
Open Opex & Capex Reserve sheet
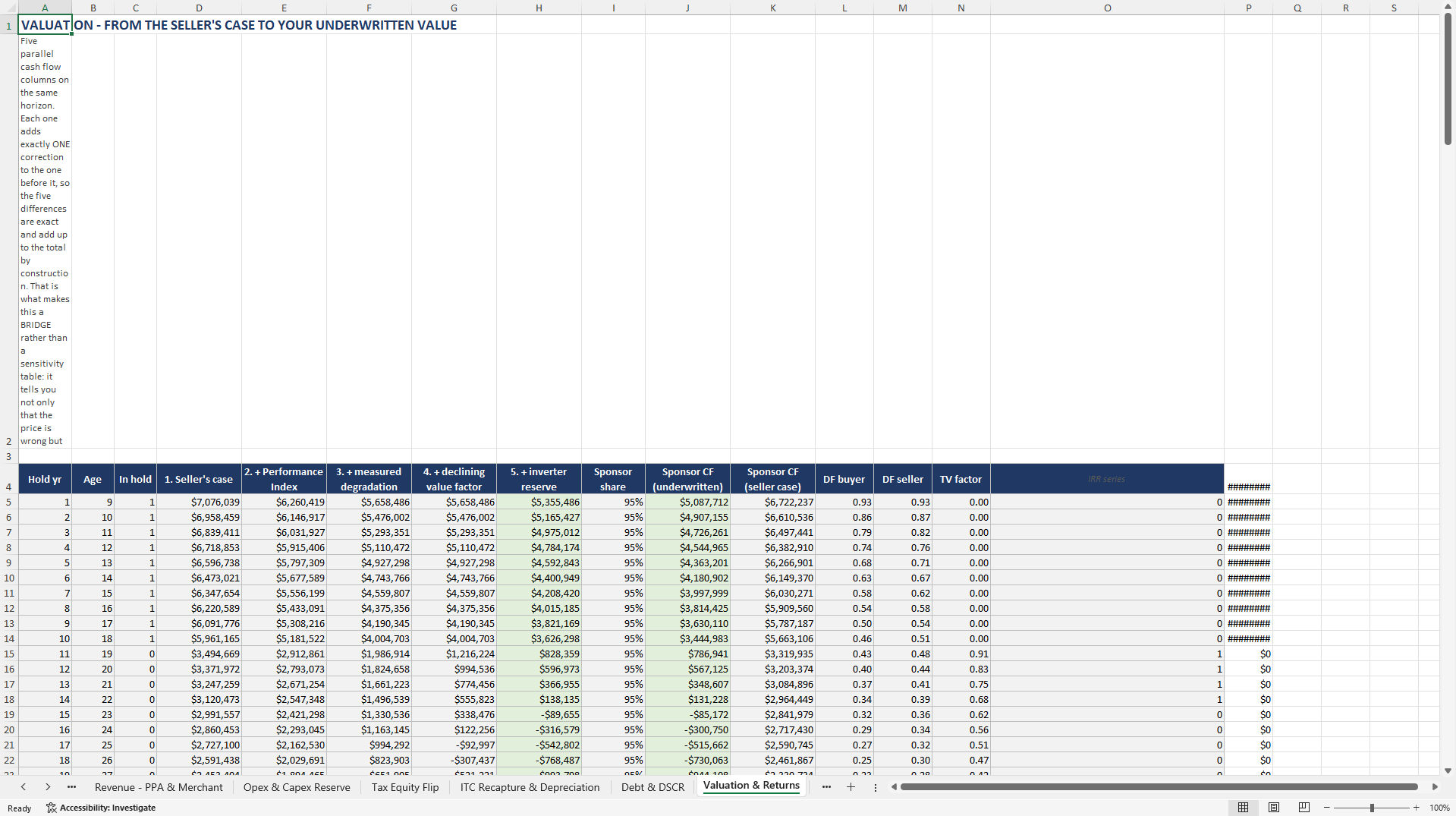click(x=297, y=787)
